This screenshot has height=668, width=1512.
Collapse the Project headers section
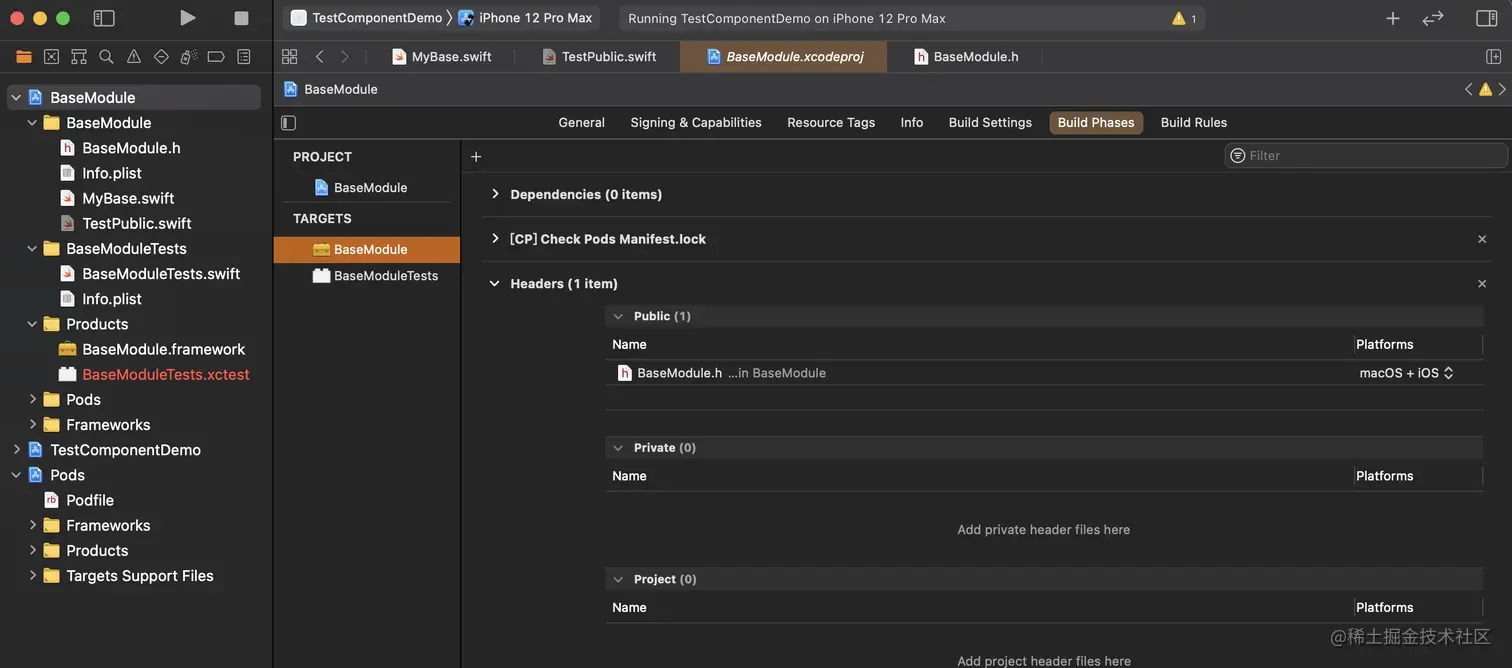click(618, 580)
